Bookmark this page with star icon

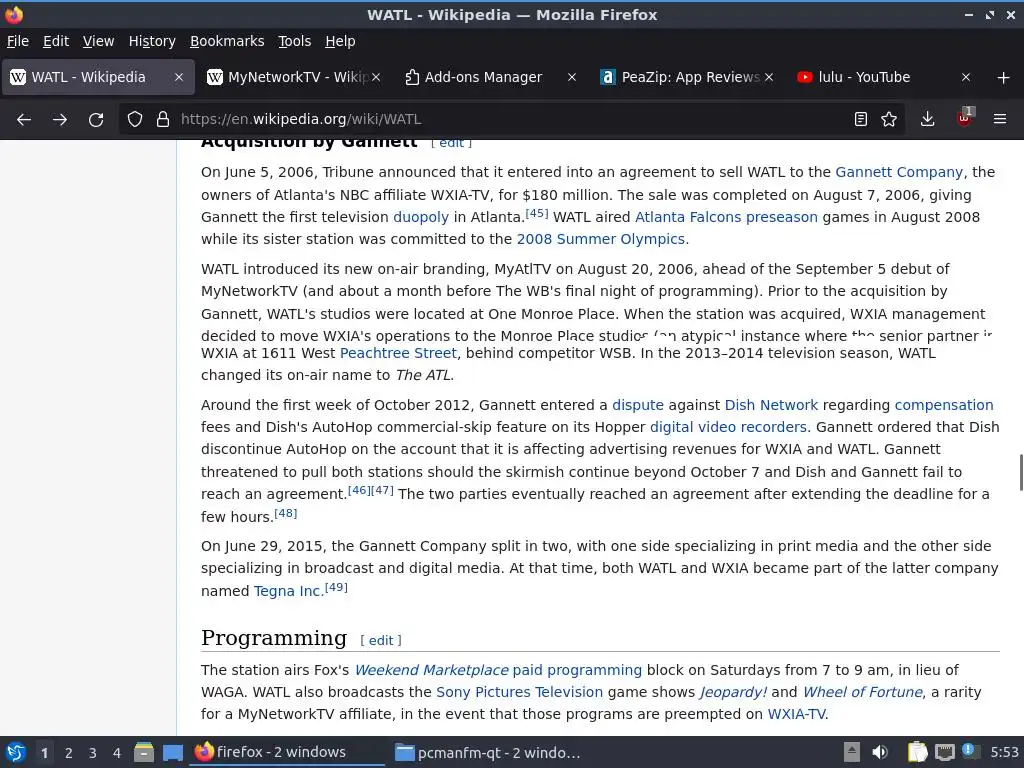(x=889, y=120)
